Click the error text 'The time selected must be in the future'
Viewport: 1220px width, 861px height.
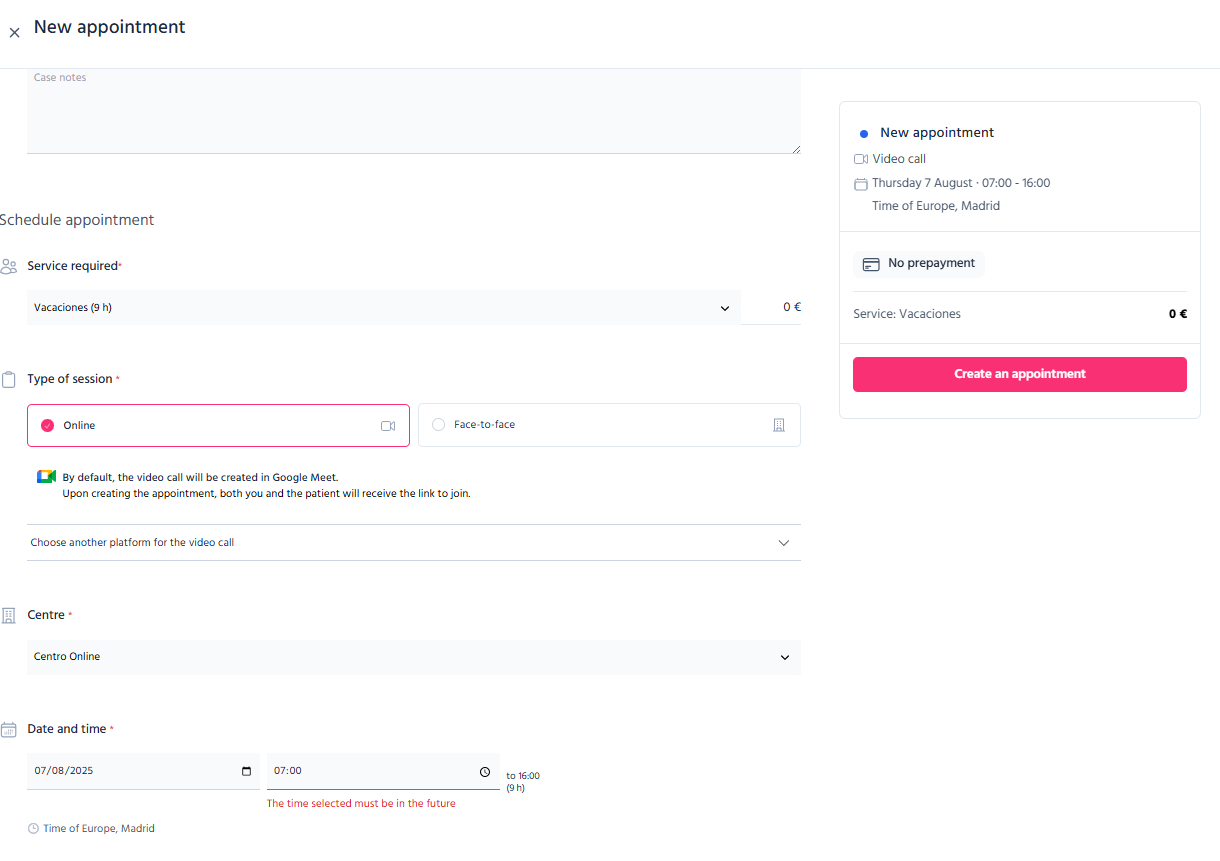click(x=361, y=803)
